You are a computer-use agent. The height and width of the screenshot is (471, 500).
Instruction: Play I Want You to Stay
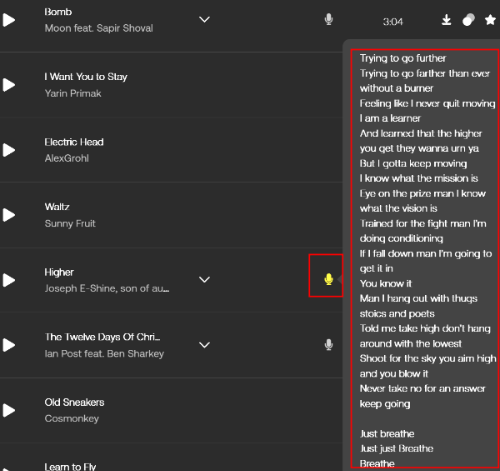point(9,85)
